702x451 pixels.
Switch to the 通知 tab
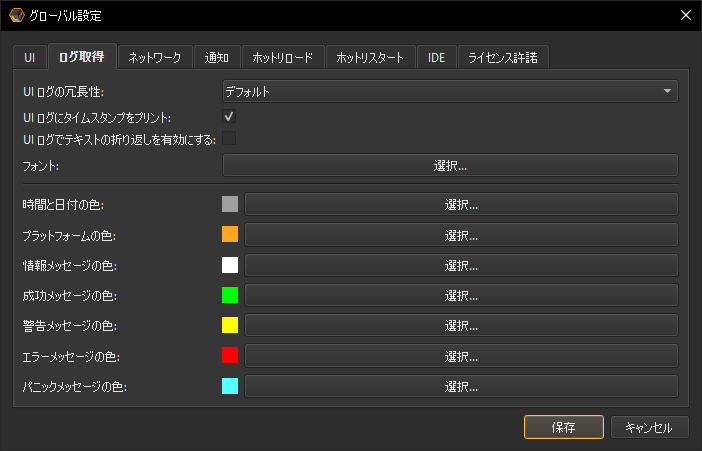(217, 57)
